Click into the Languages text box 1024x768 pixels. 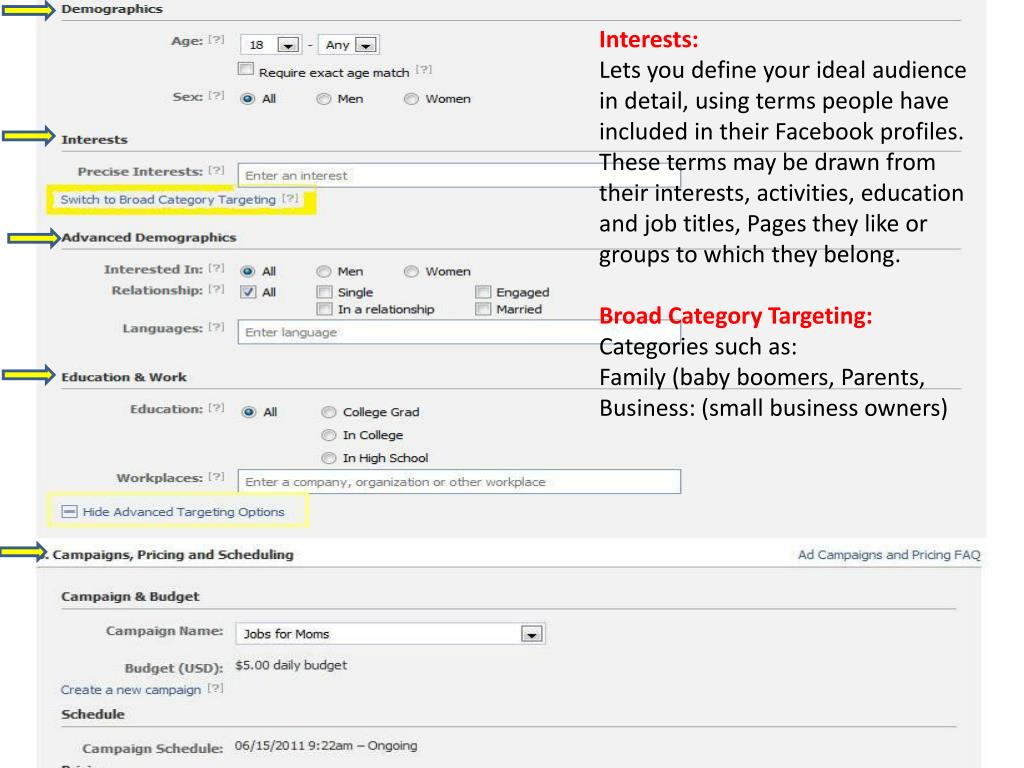(x=459, y=332)
